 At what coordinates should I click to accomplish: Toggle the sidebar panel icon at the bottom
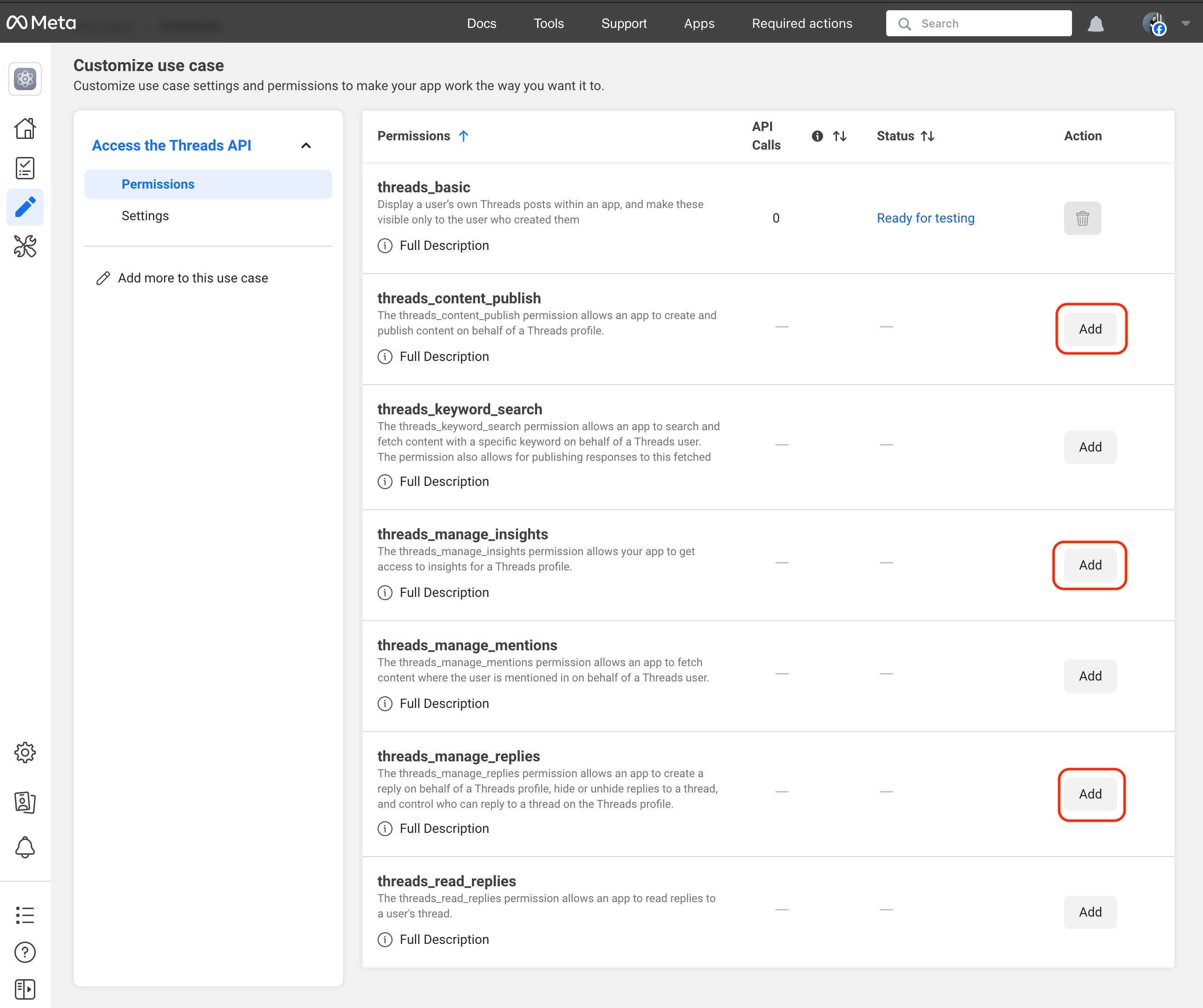[25, 990]
